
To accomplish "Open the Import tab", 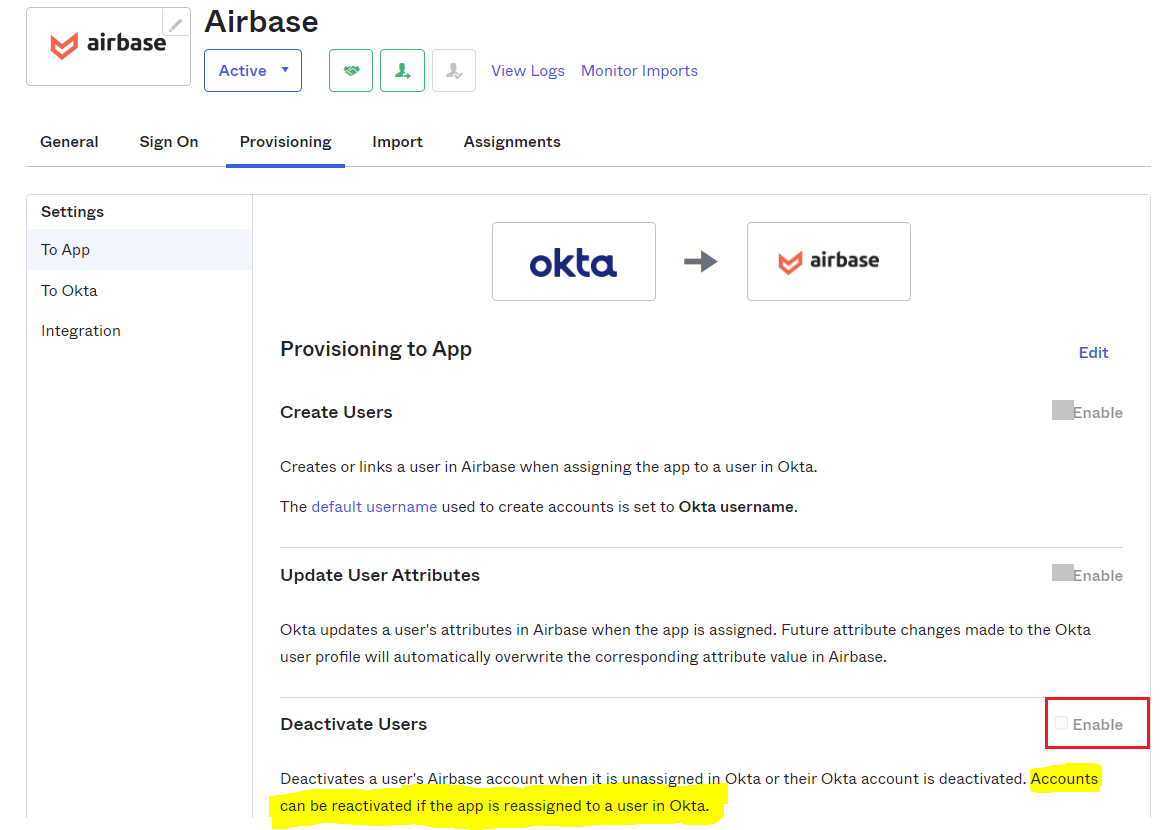I will 397,142.
